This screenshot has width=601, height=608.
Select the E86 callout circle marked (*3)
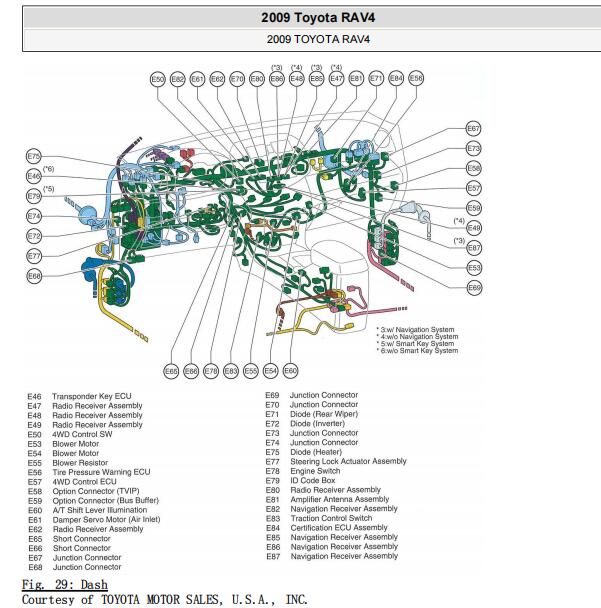coord(276,79)
